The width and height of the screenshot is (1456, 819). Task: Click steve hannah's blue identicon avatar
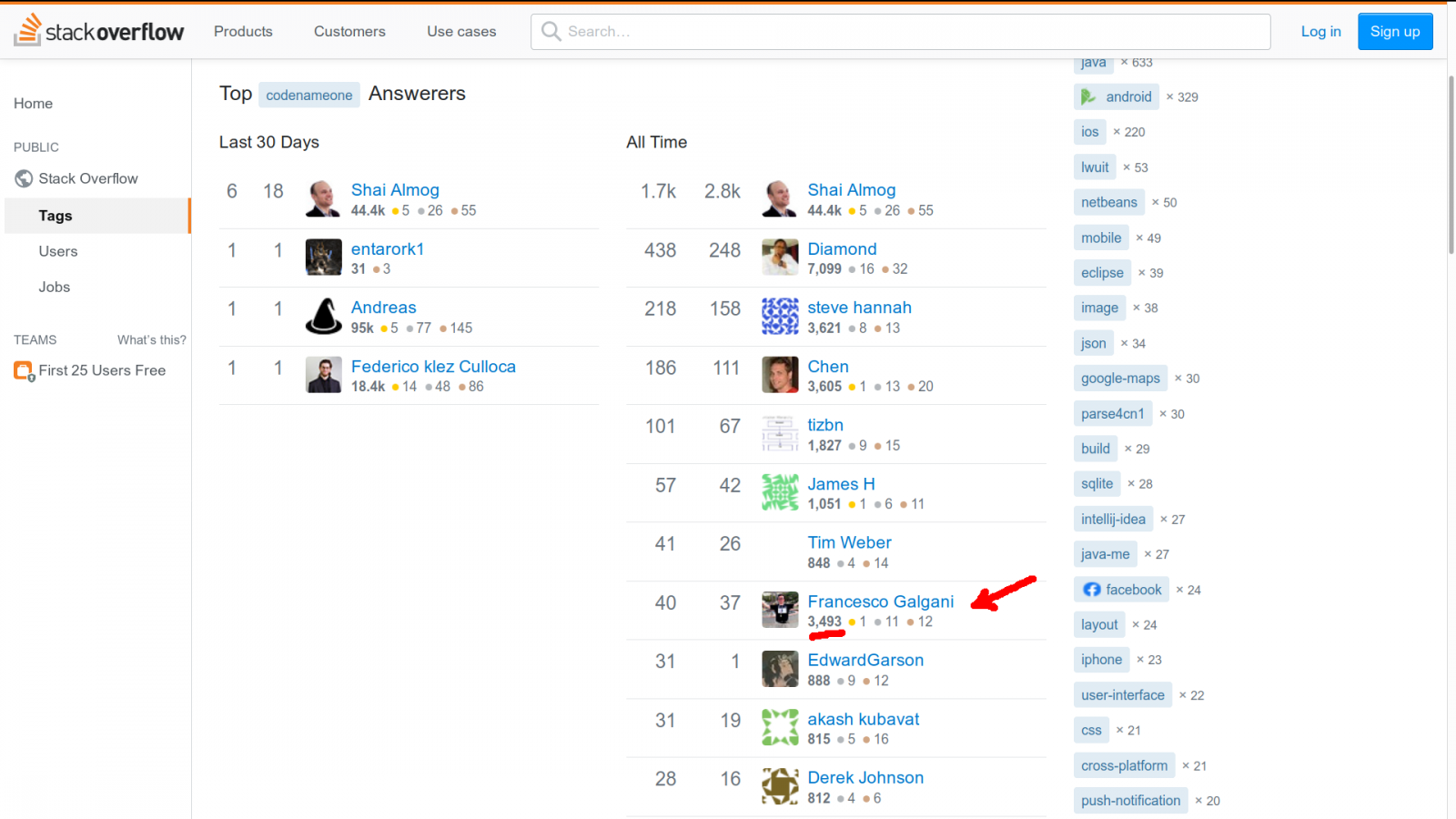[780, 317]
